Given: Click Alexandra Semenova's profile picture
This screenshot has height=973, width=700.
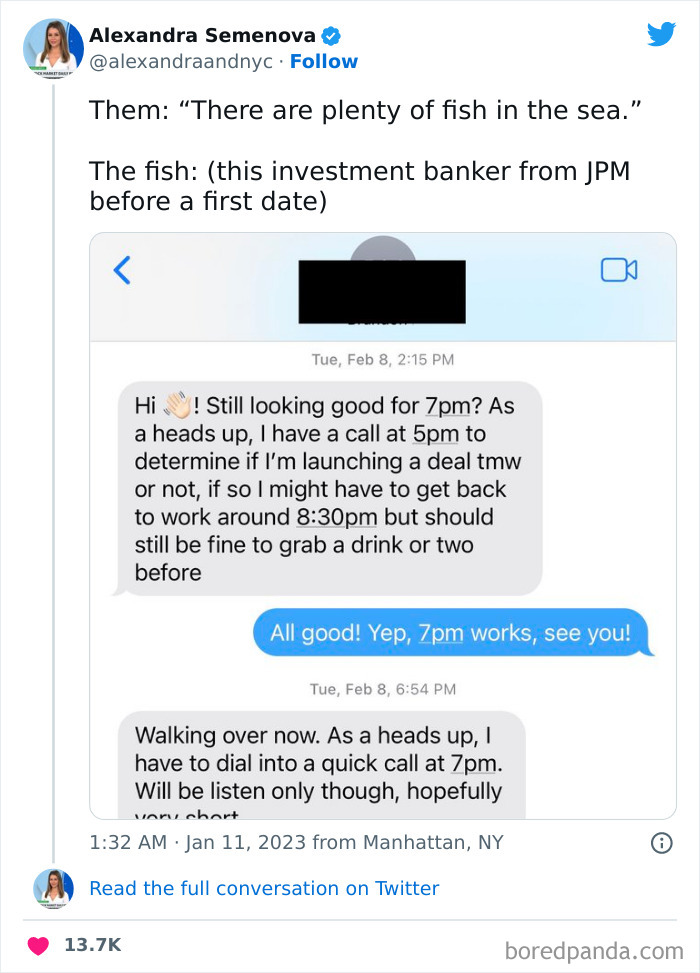Looking at the screenshot, I should [52, 49].
